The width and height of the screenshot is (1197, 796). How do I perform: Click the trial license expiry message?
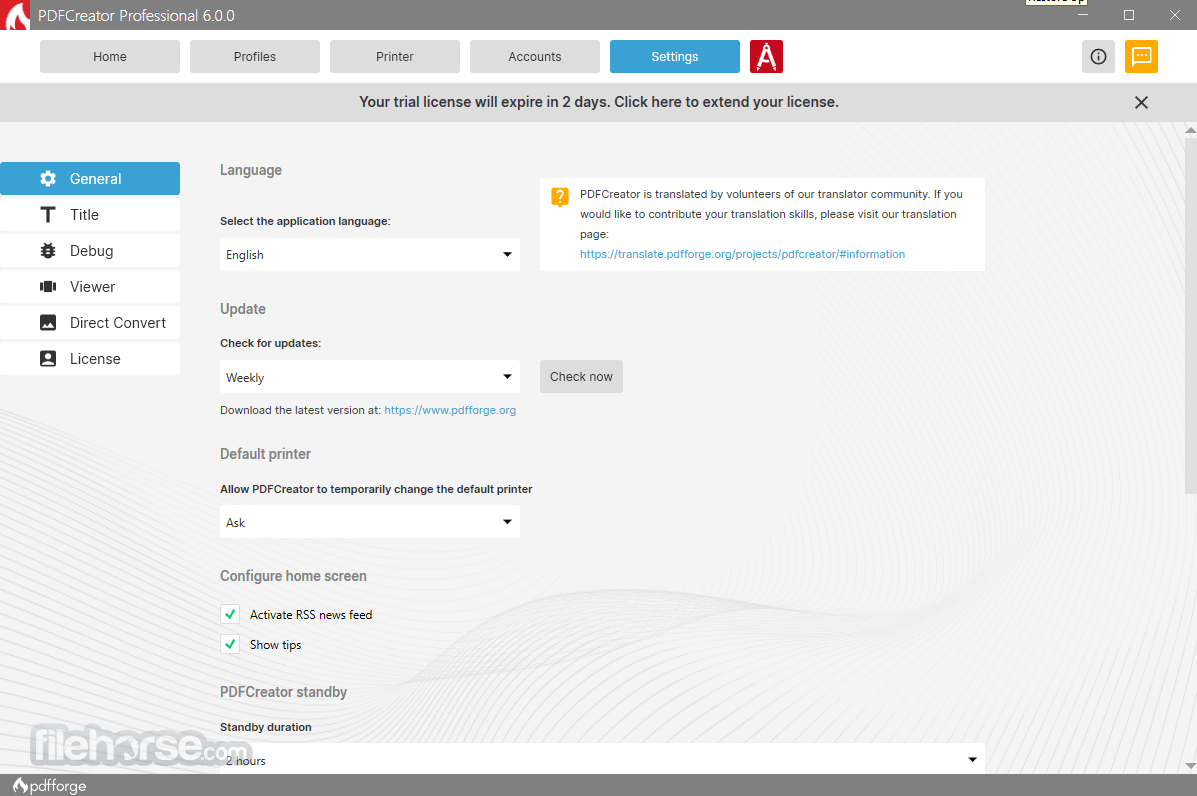coord(598,102)
